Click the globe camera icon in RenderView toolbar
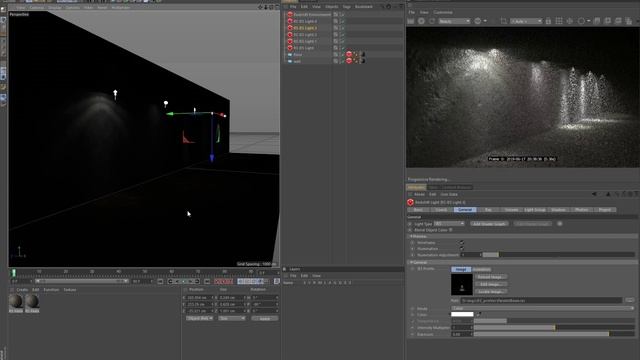640x360 pixels. click(x=478, y=21)
